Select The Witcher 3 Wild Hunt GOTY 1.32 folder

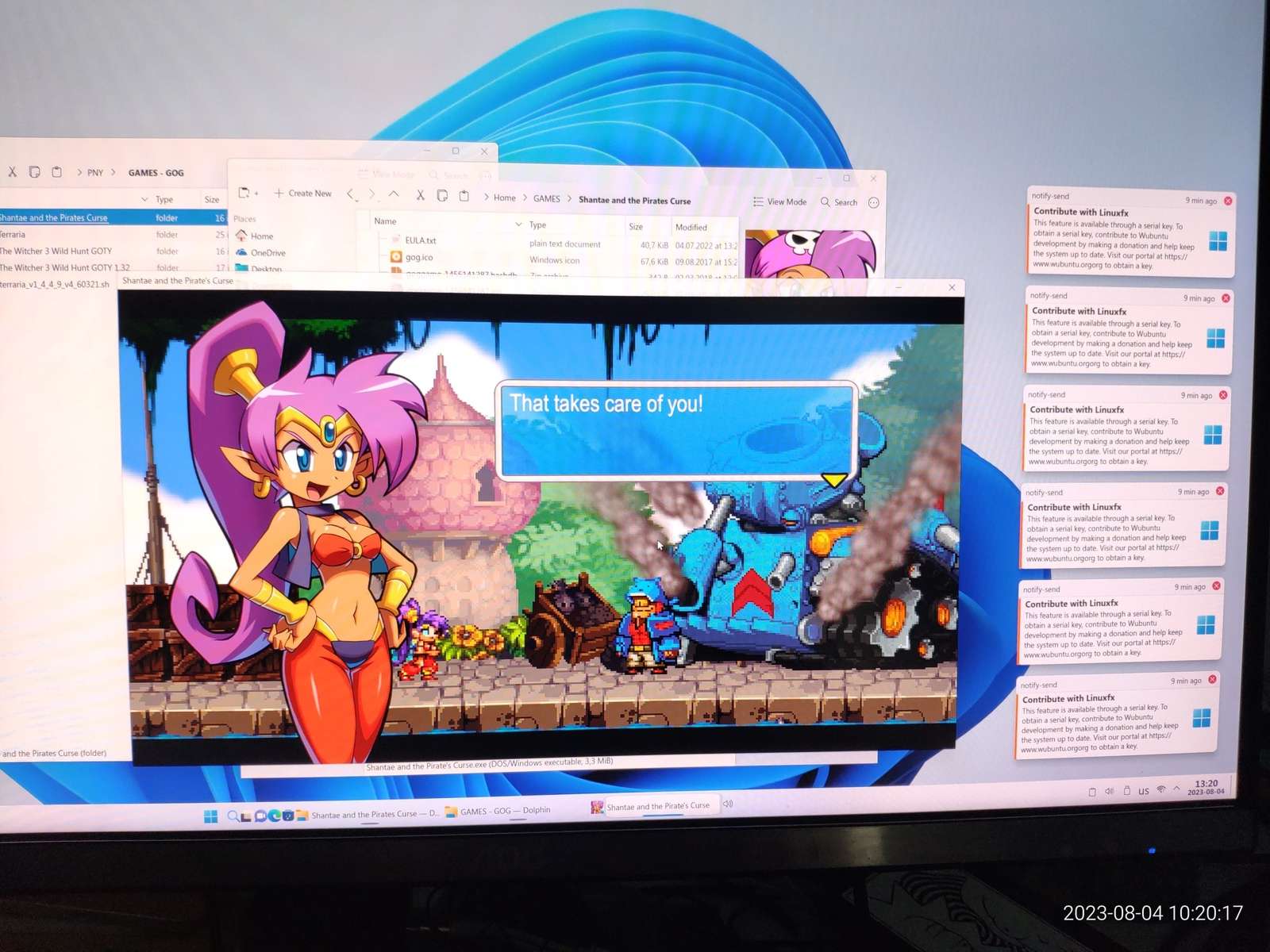point(114,267)
